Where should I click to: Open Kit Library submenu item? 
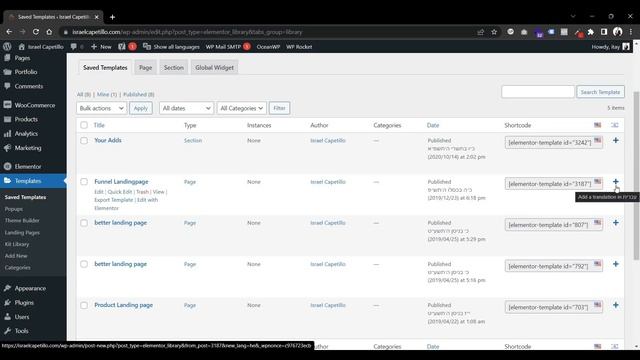pos(17,244)
